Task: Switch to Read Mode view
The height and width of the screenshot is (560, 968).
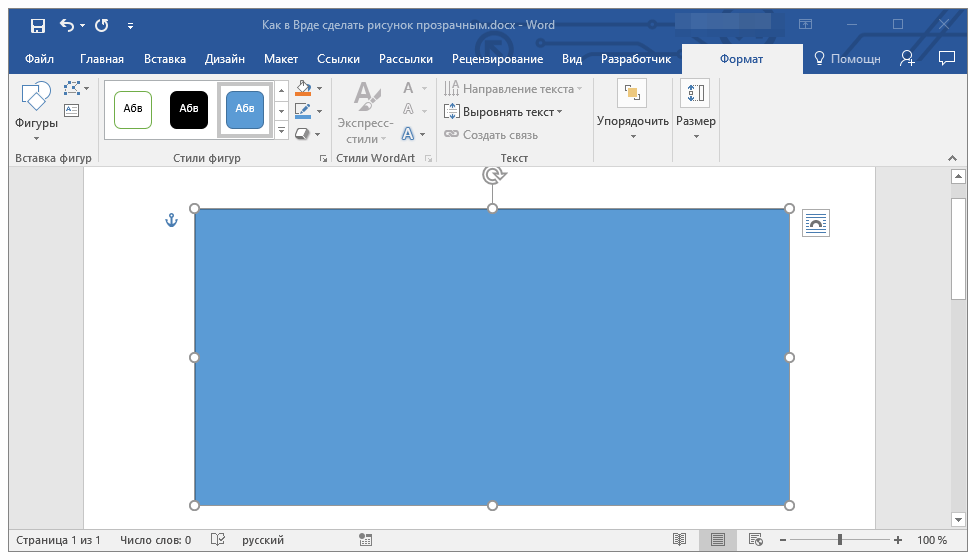Action: point(679,540)
